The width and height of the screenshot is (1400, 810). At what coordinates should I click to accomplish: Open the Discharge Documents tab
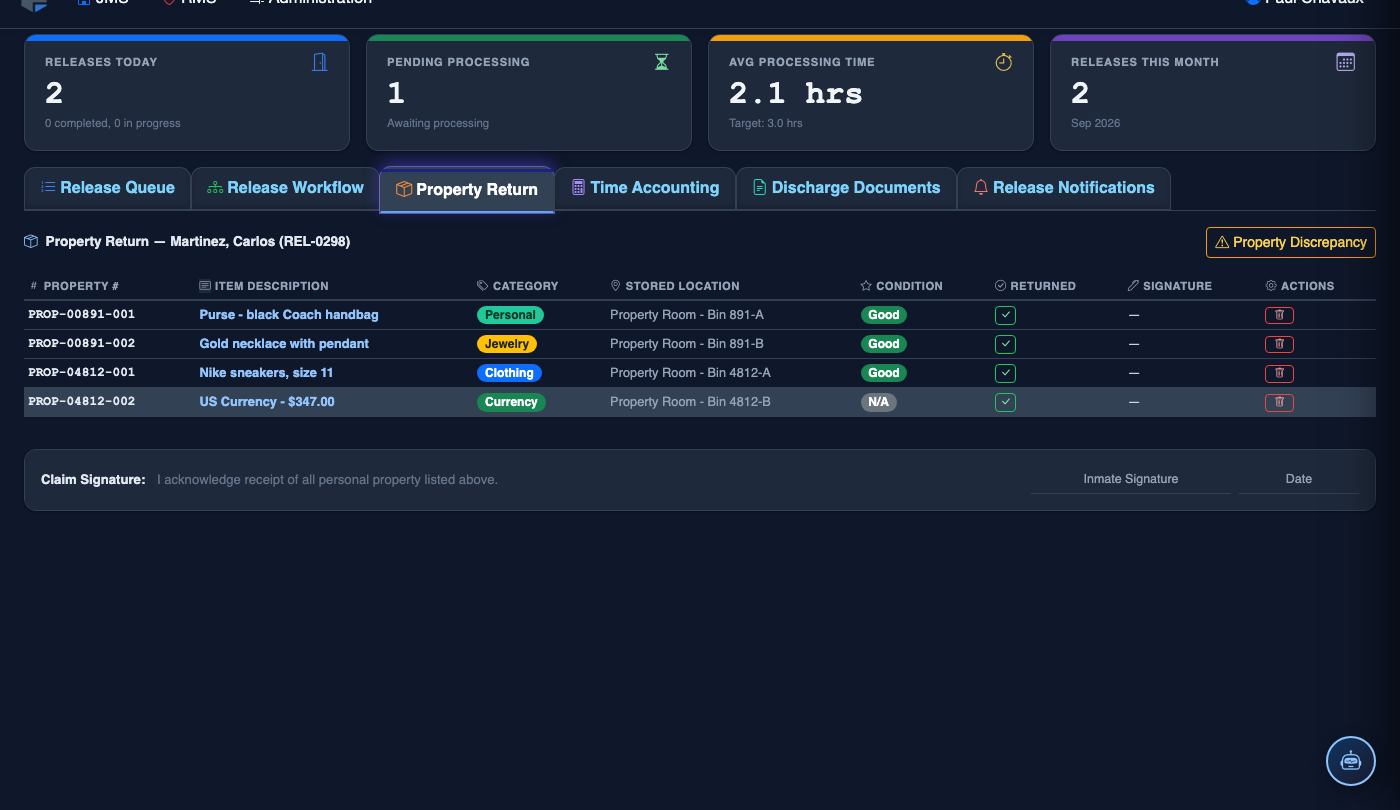click(x=846, y=188)
